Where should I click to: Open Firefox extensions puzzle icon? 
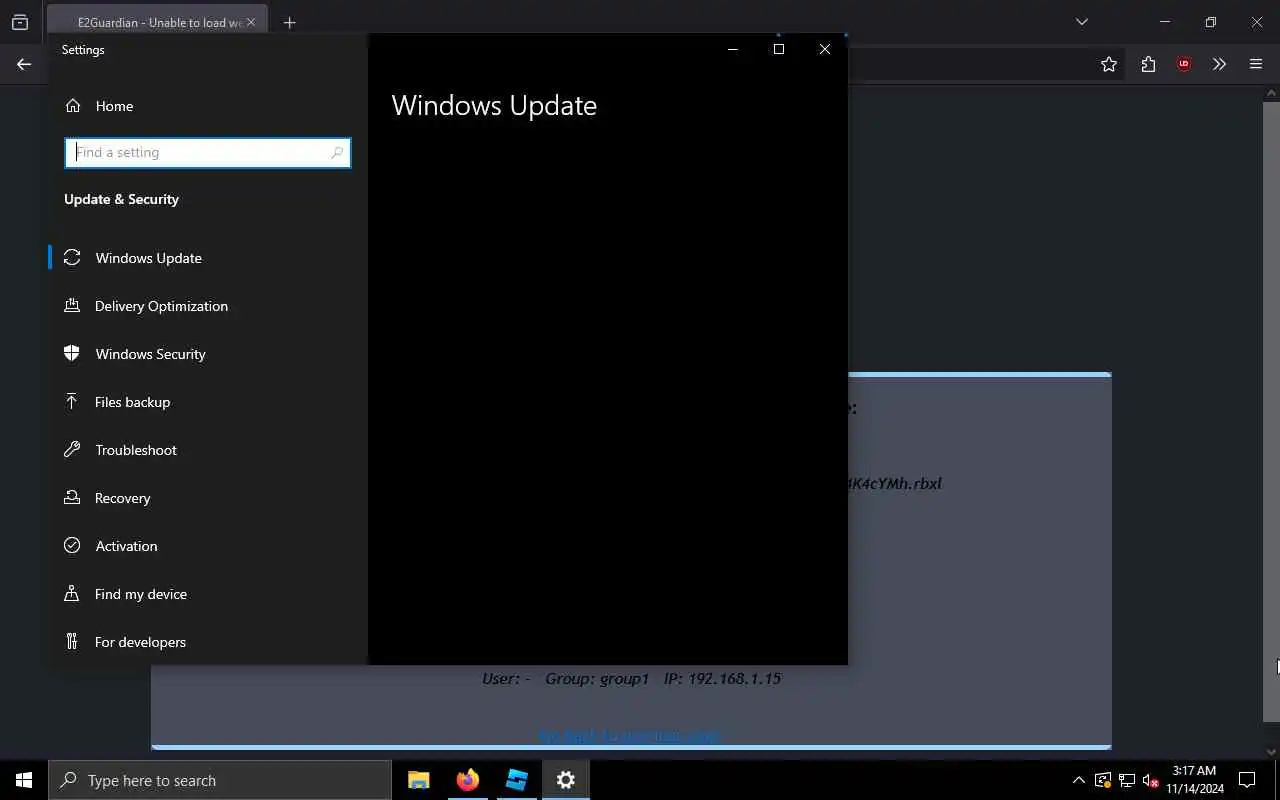click(1148, 64)
